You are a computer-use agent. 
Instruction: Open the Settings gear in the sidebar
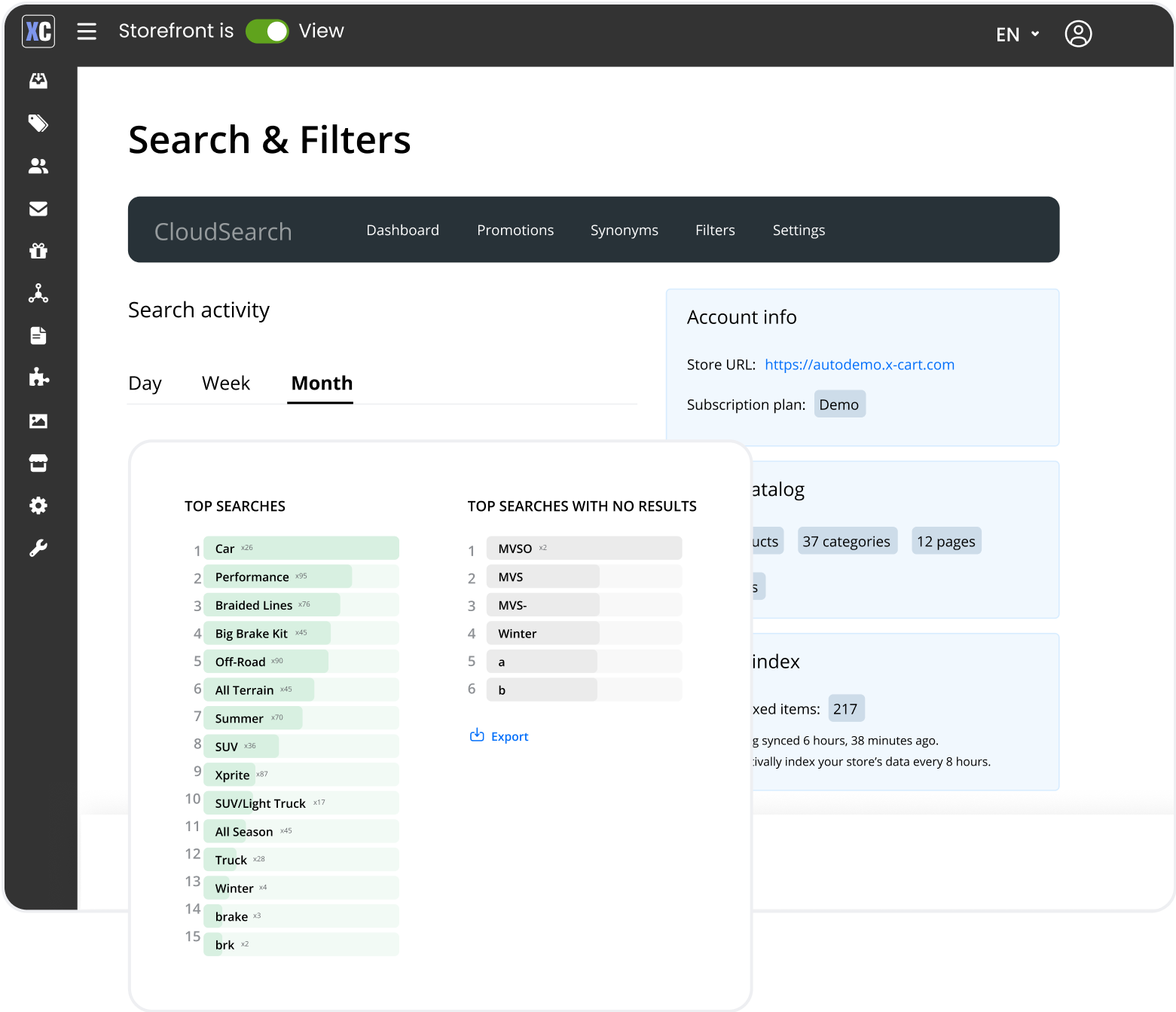click(38, 505)
